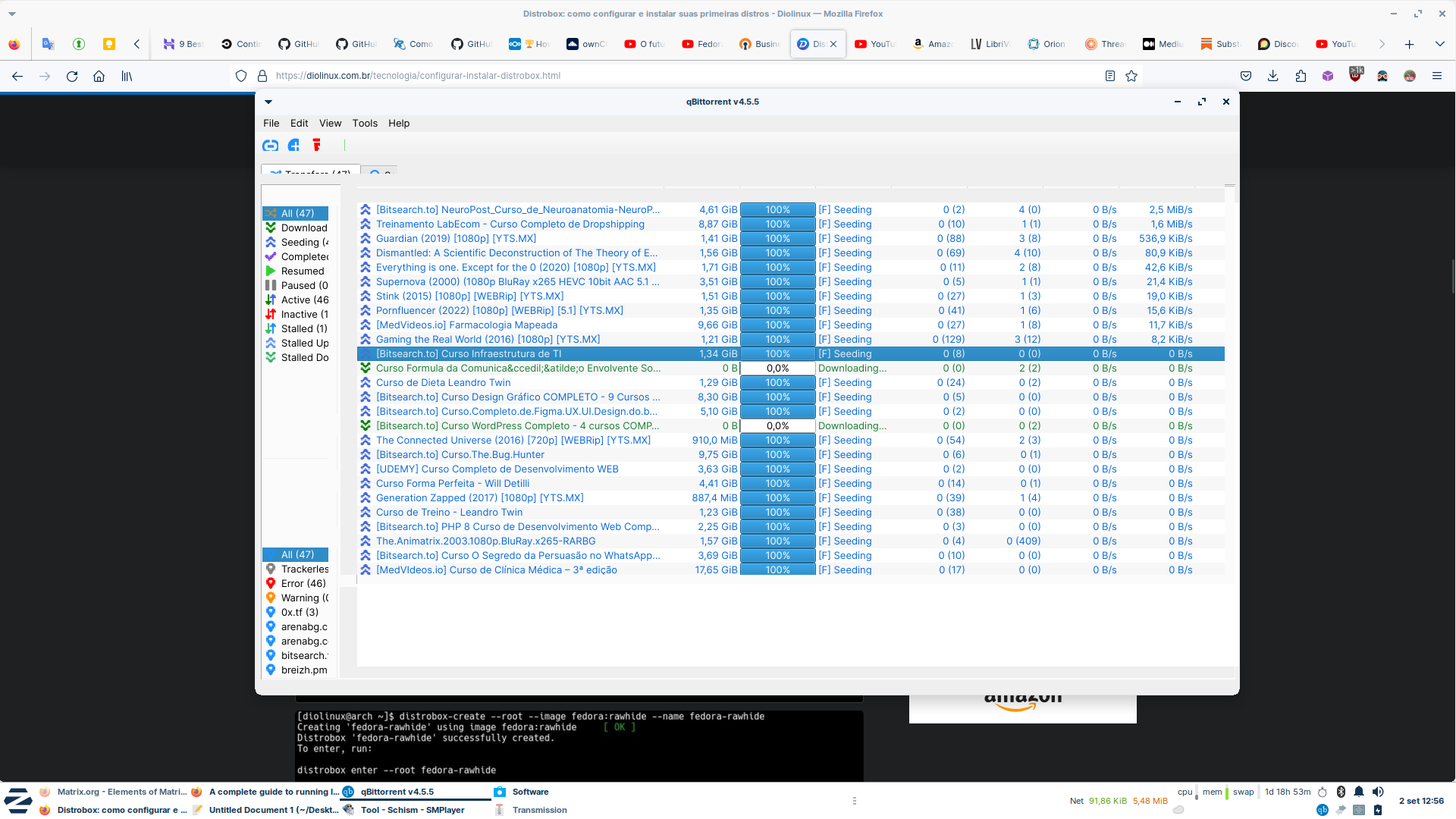This screenshot has width=1456, height=819.
Task: Select the Error (46) tracker filter
Action: 299,583
